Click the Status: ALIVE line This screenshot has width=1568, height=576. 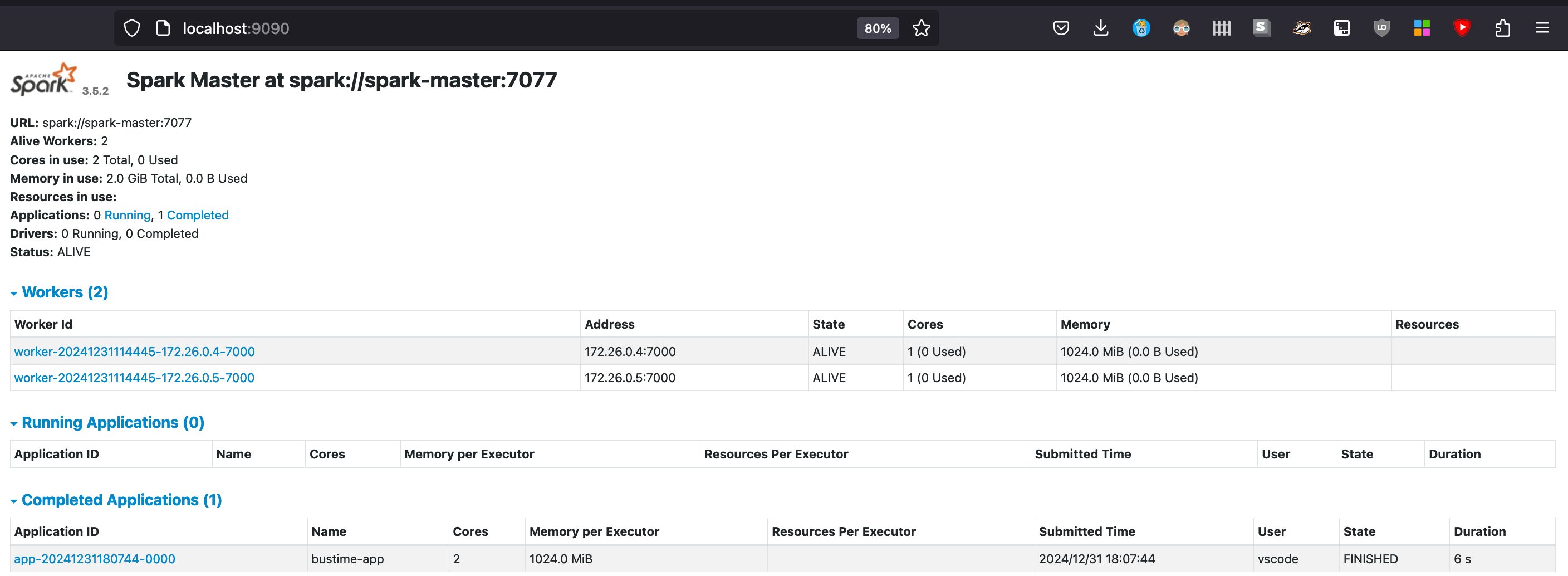50,252
